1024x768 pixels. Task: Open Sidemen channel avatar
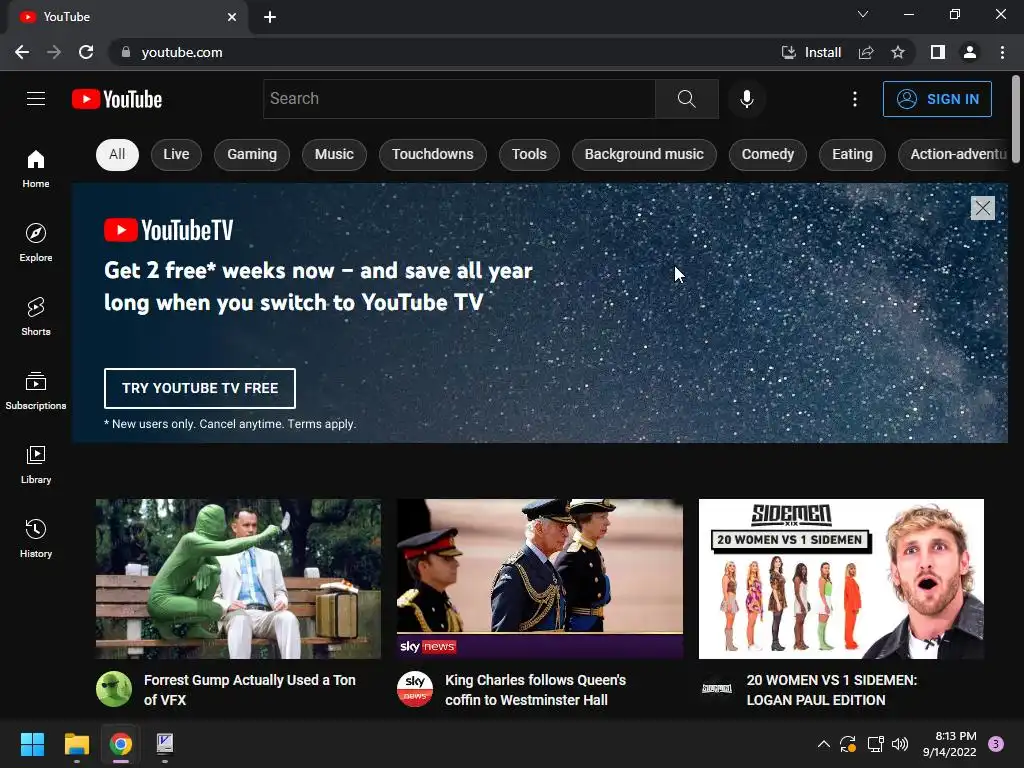point(716,688)
